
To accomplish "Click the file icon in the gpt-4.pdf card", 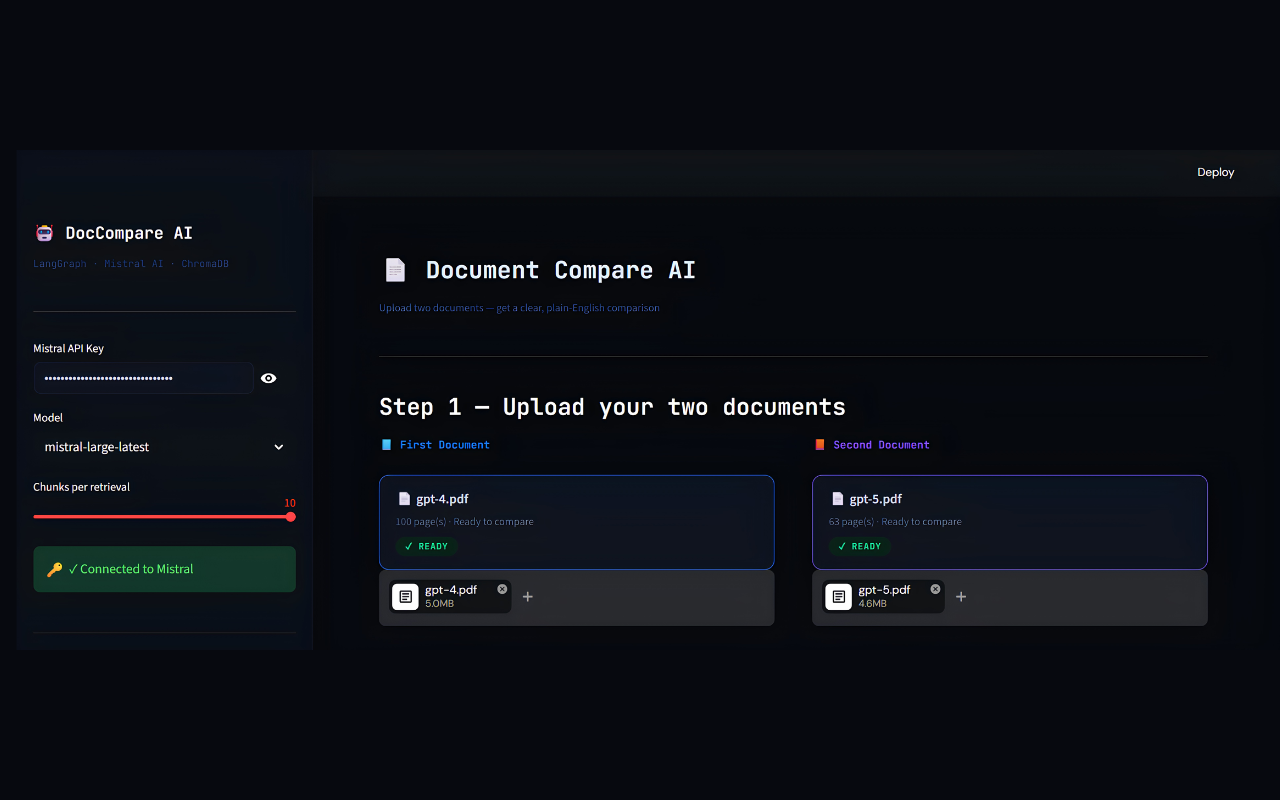I will click(404, 499).
